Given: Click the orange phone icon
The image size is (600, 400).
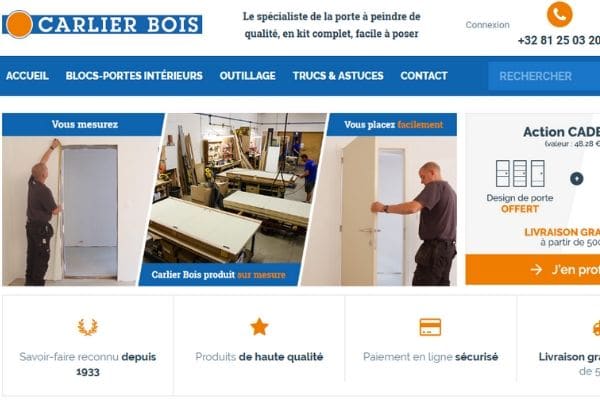Looking at the screenshot, I should pos(559,15).
